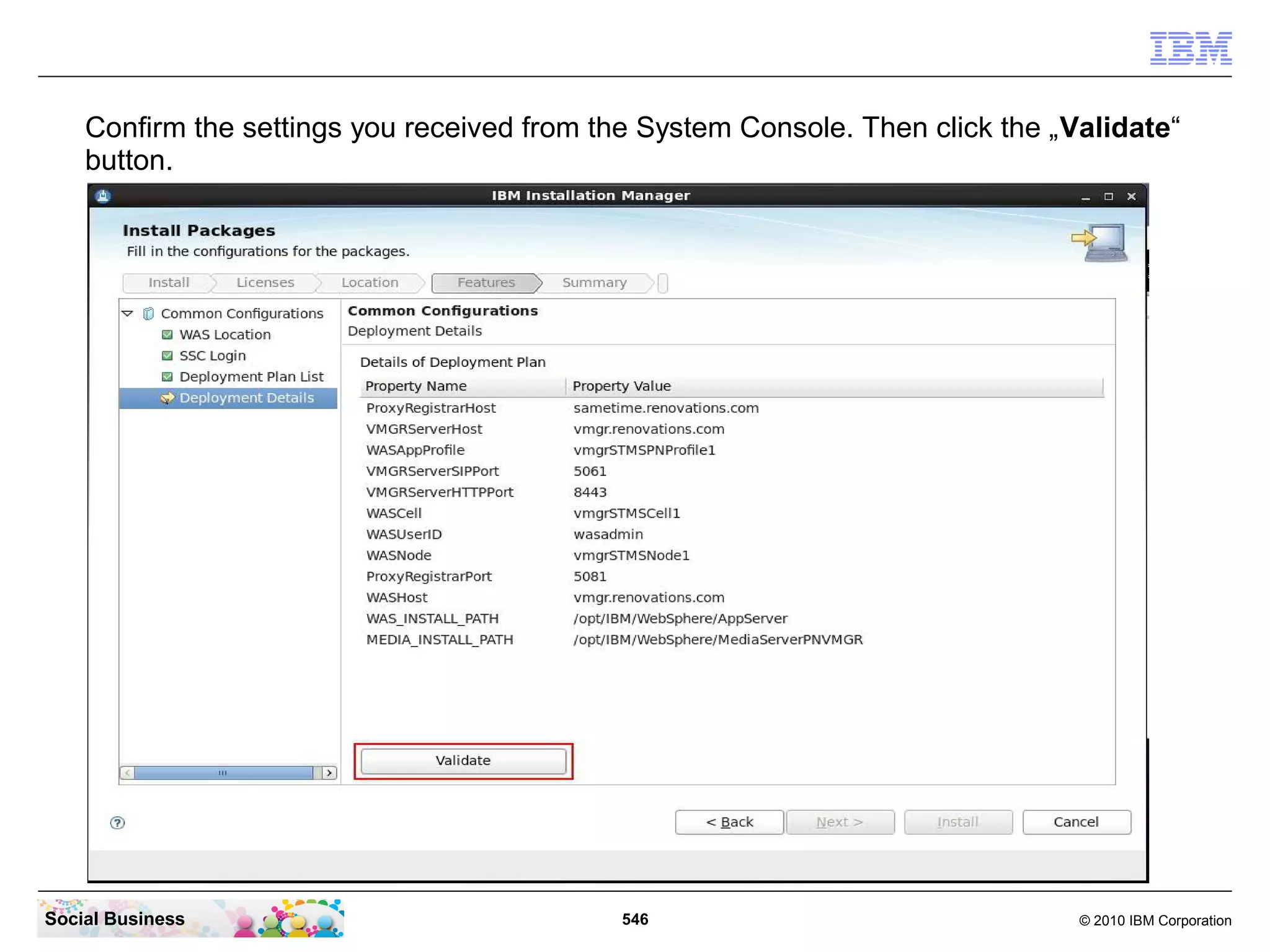Select Deployment Plan List in tree
Screen dimensions: 1270x952
[x=252, y=377]
